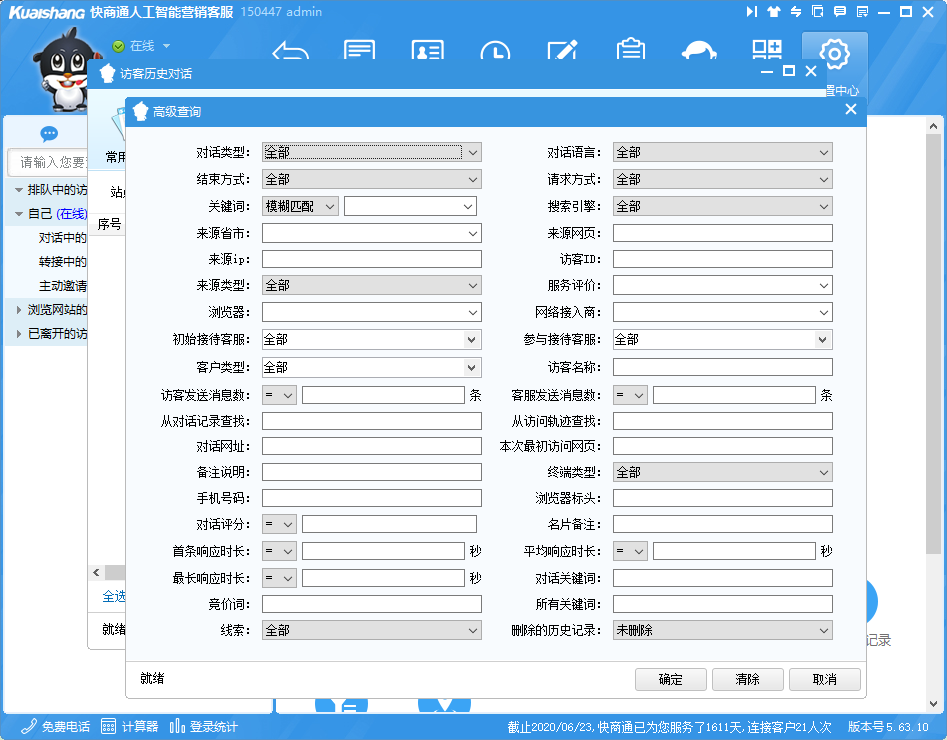Expand the 浏览网站的 tree node
Image resolution: width=947 pixels, height=740 pixels.
pos(19,310)
